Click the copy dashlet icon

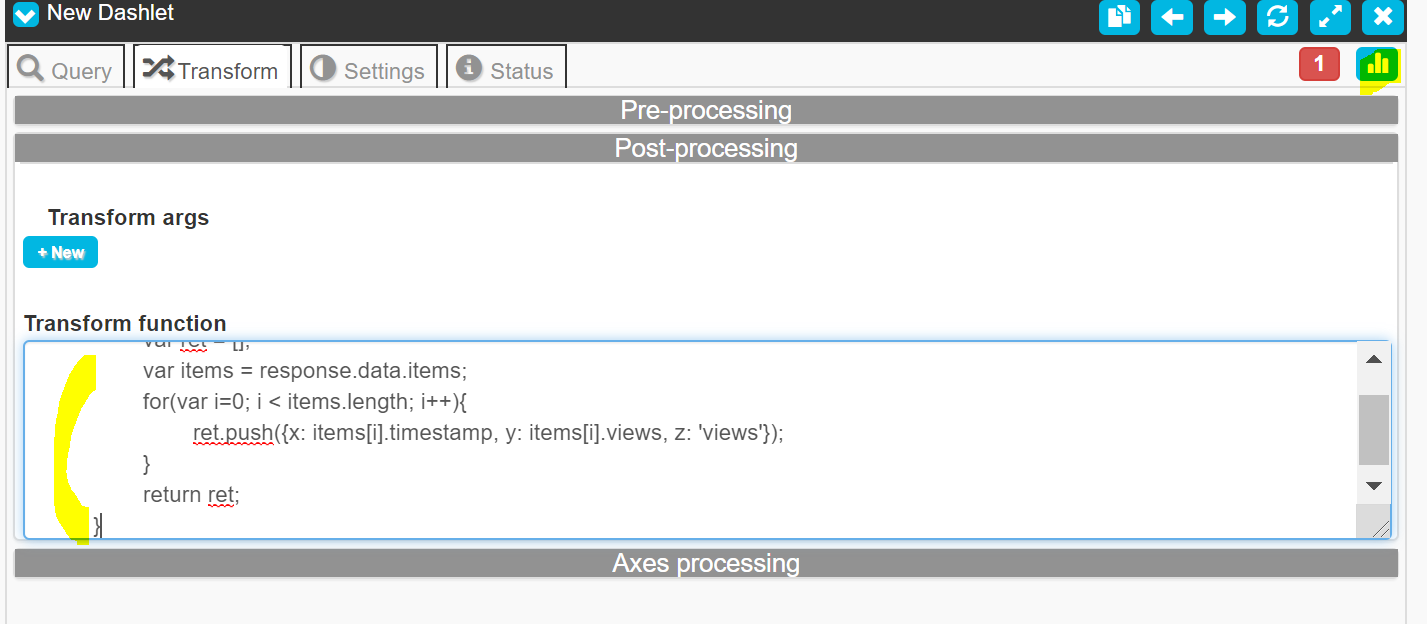pos(1120,17)
